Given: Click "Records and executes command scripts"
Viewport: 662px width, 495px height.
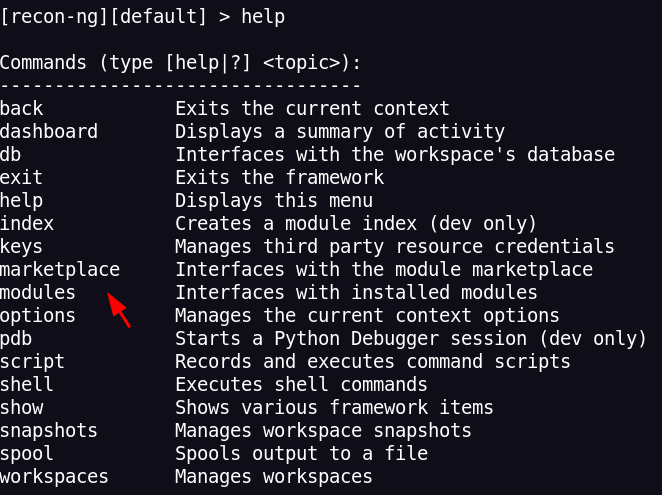Looking at the screenshot, I should [x=373, y=362].
